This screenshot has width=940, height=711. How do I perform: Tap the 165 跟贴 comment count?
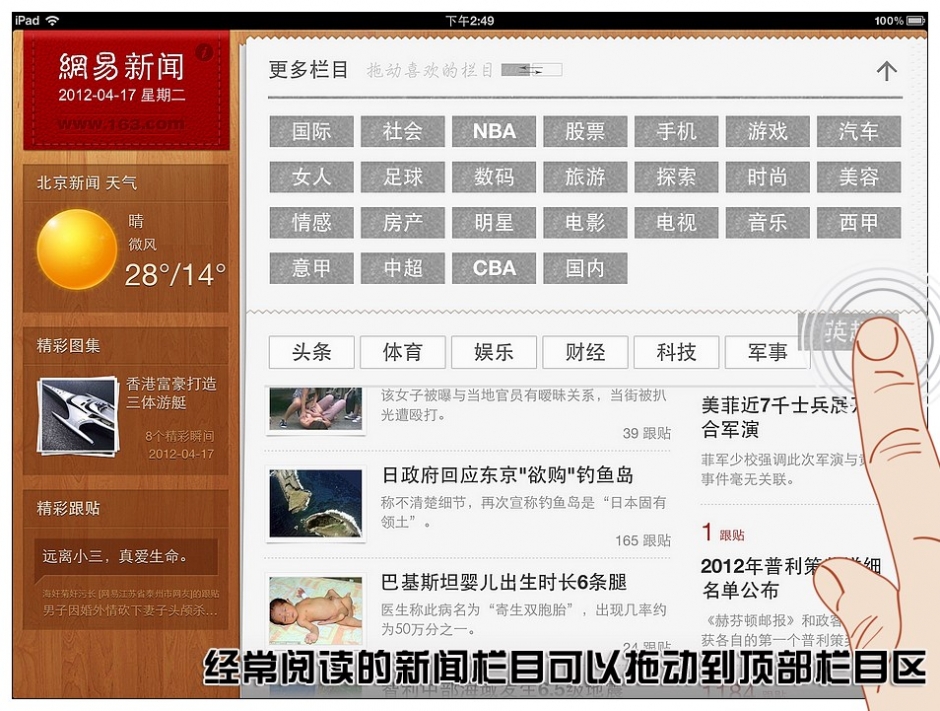[643, 541]
